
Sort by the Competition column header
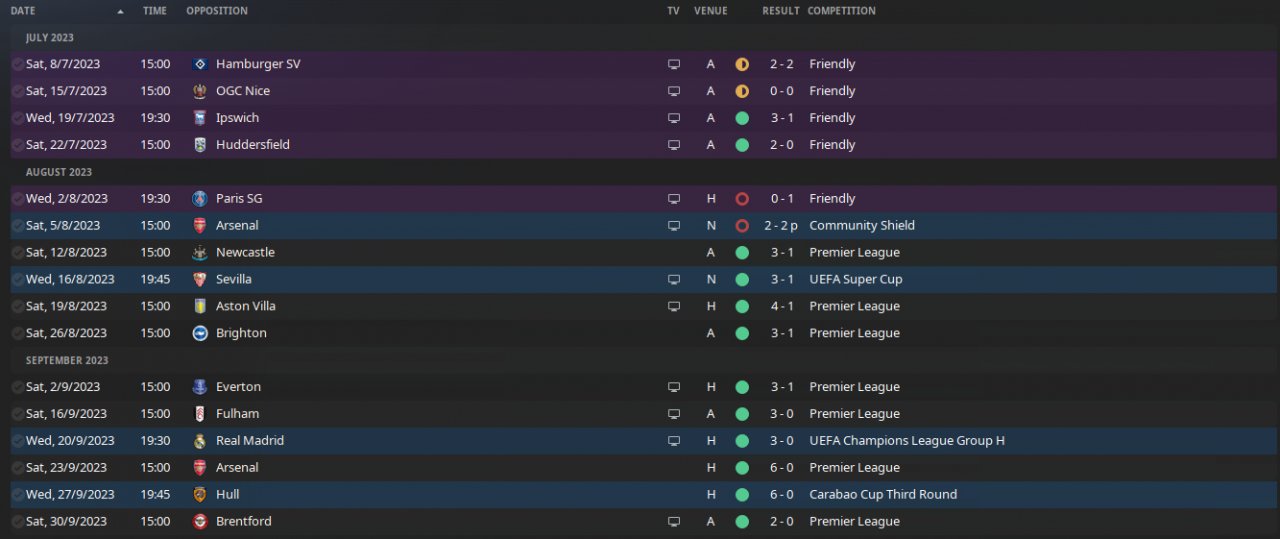[x=841, y=11]
